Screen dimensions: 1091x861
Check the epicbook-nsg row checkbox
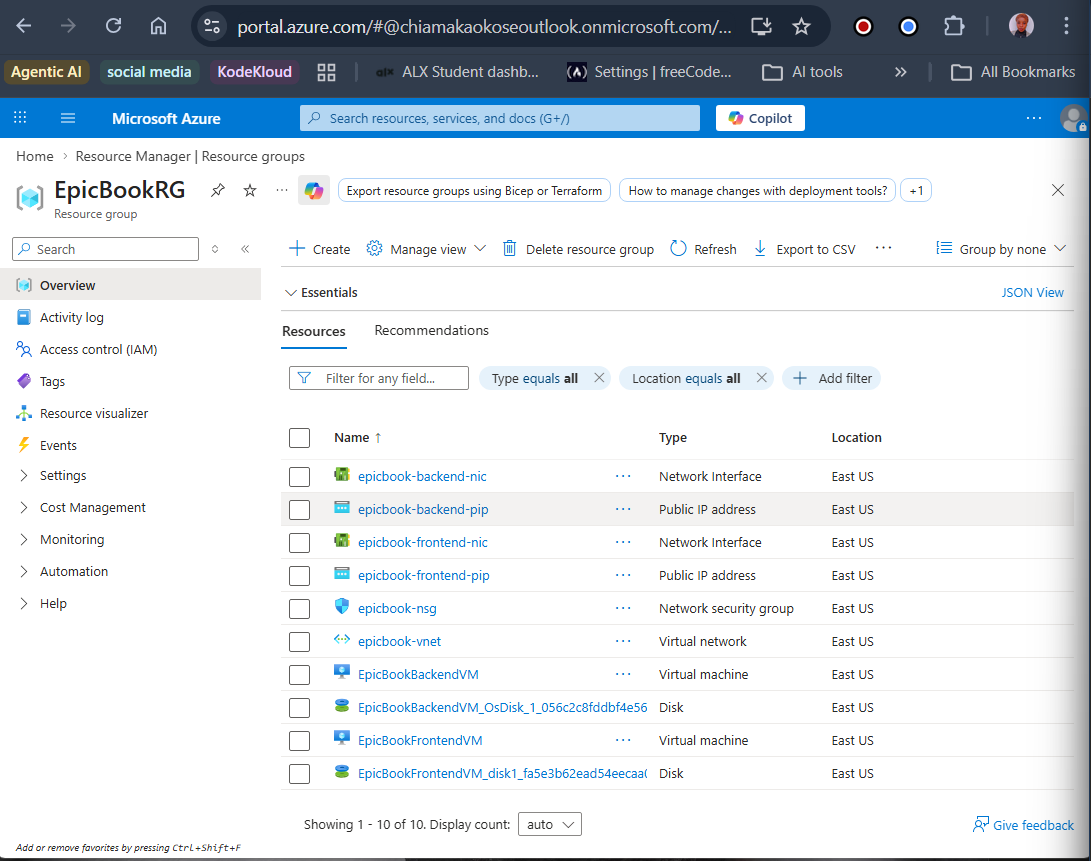click(299, 609)
